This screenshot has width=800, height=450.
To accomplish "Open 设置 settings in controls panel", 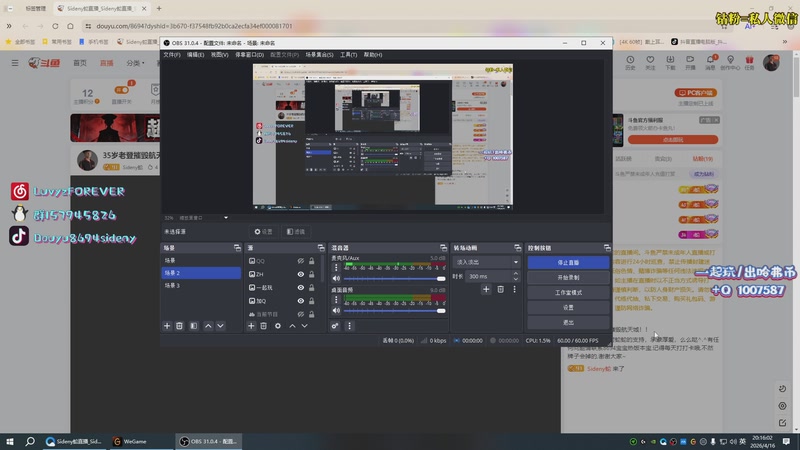I will [x=568, y=308].
